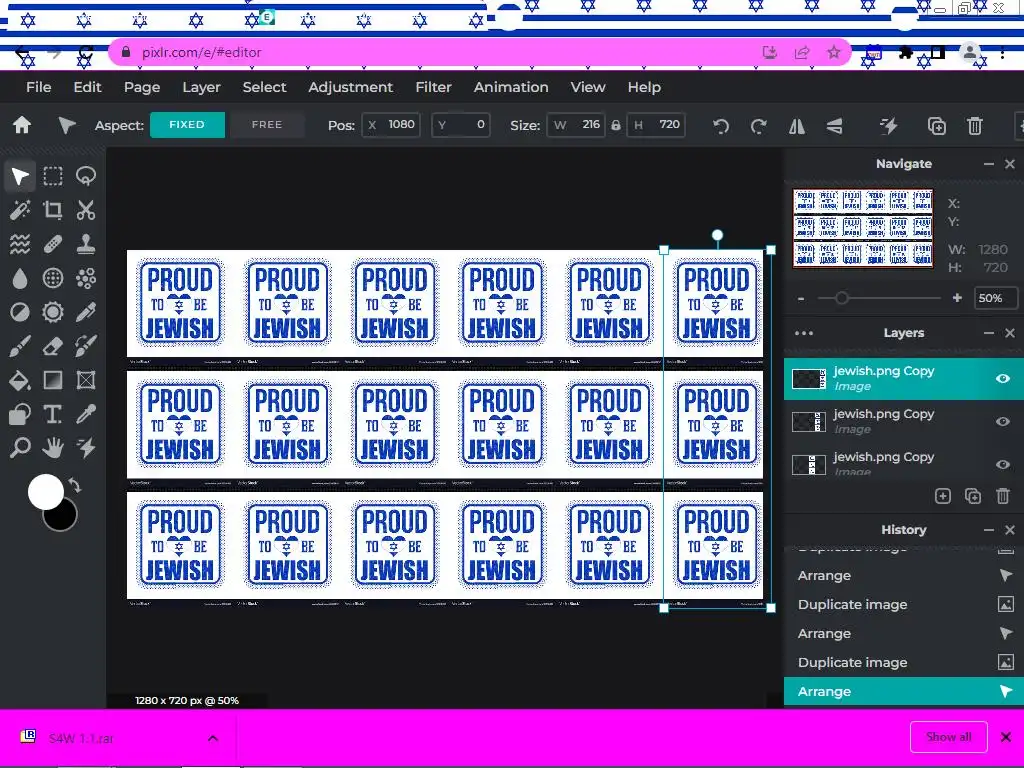
Task: Hide the selected top jewish.png Copy layer
Action: (x=1002, y=379)
